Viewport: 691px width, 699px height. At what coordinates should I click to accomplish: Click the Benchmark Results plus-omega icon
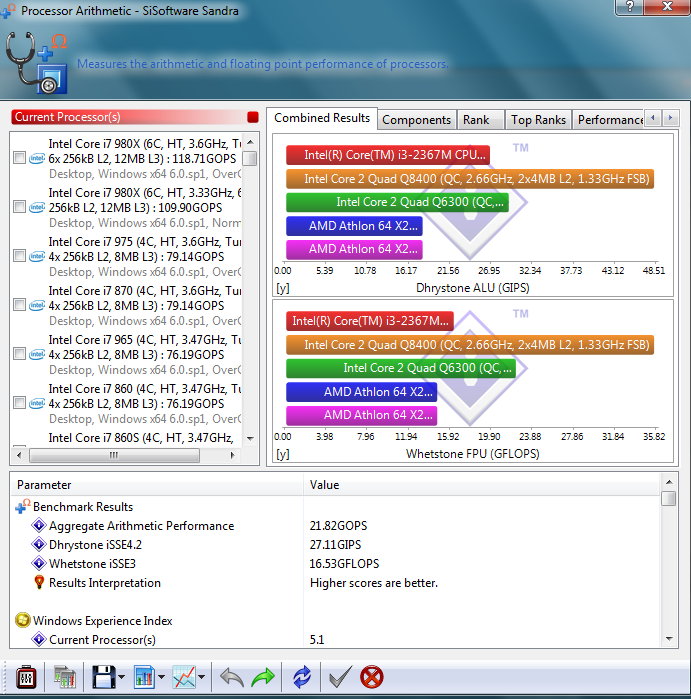pyautogui.click(x=22, y=506)
